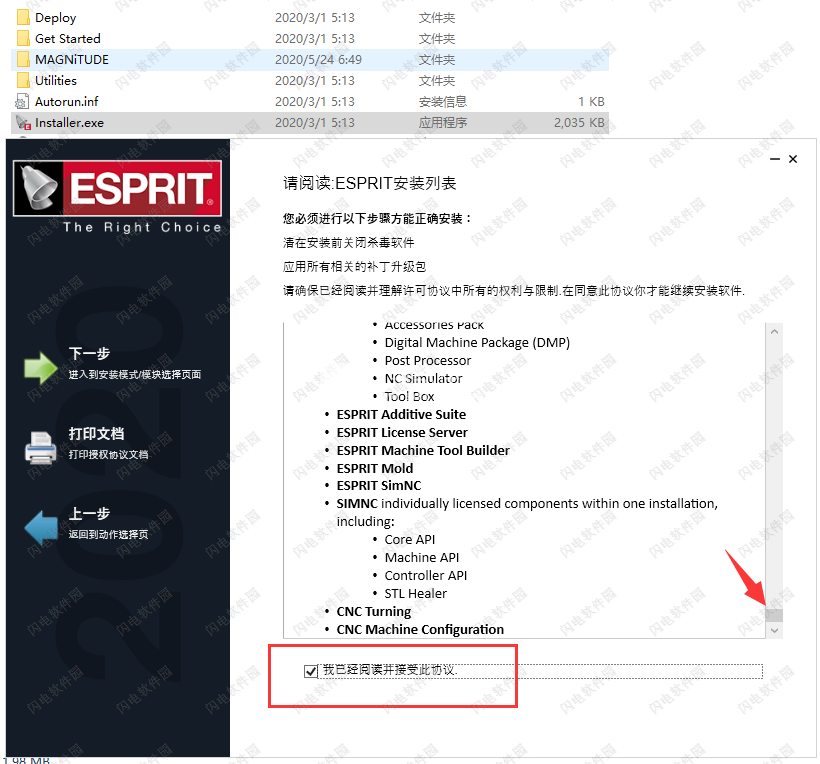820x764 pixels.
Task: Click the ESPRIT logo banner
Action: tap(118, 188)
